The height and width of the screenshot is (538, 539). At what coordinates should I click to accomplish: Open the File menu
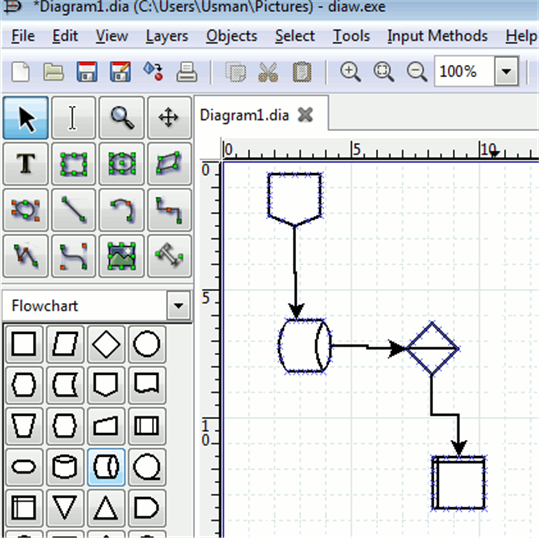click(23, 36)
